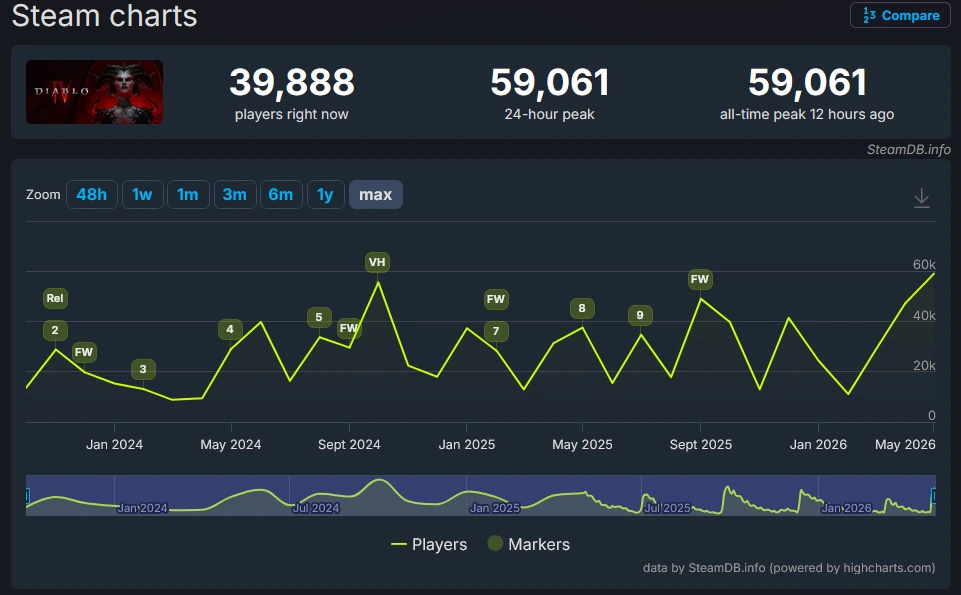961x595 pixels.
Task: Set zoom to 6m
Action: tap(281, 195)
